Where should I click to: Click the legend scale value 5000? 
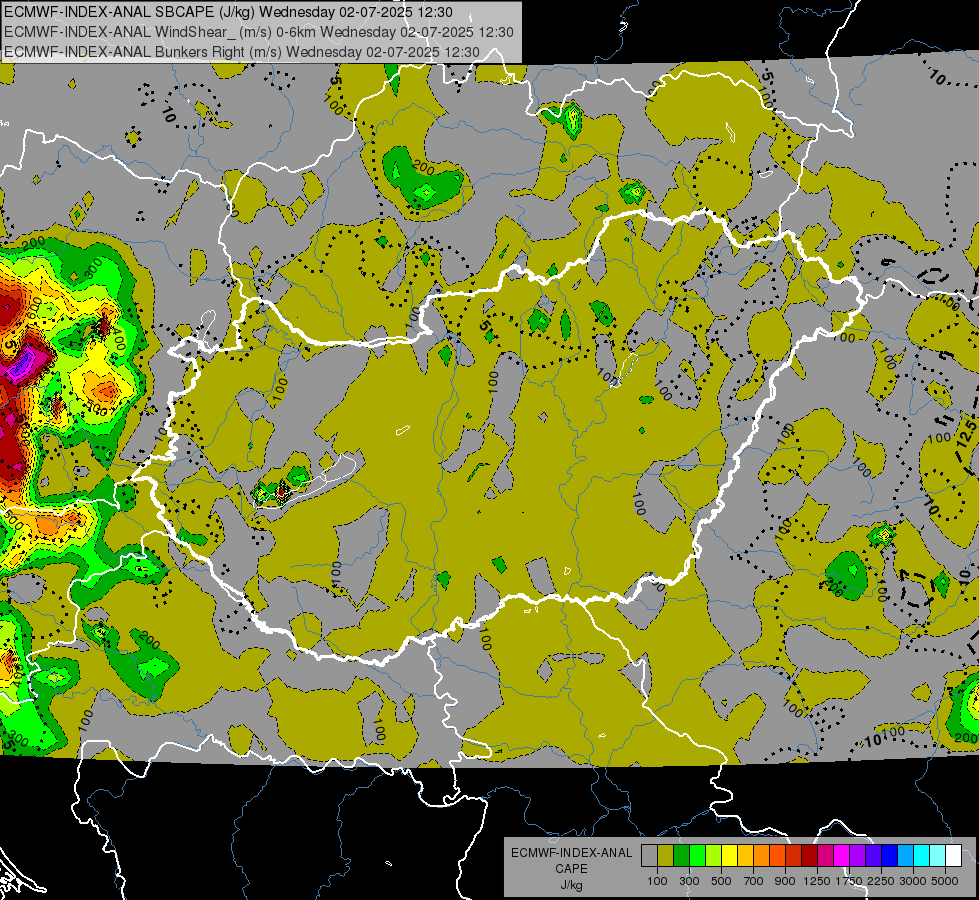point(945,881)
